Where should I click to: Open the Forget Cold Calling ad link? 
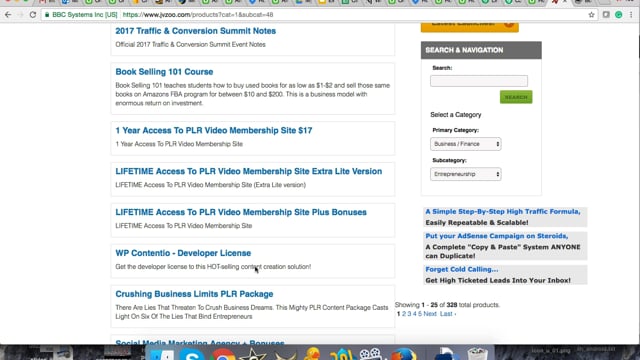[x=462, y=269]
